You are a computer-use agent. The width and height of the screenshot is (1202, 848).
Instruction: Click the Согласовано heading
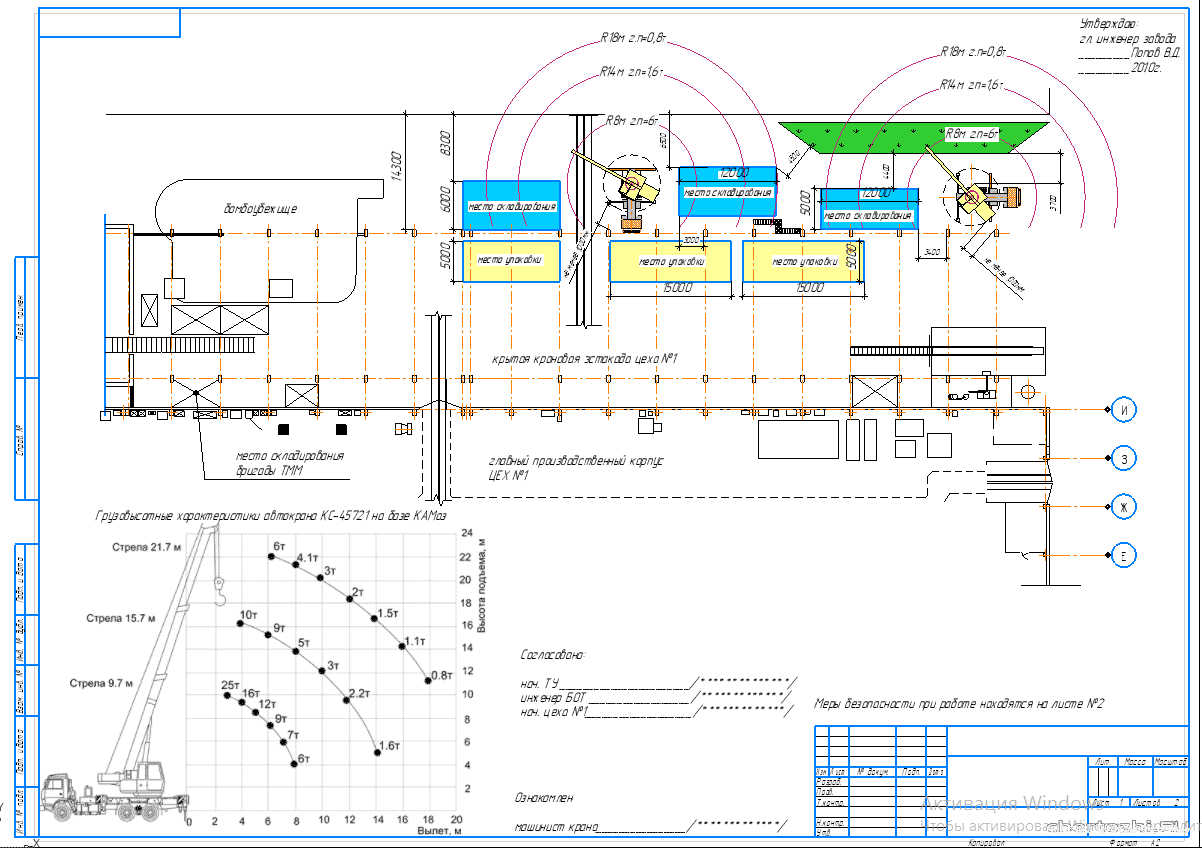(x=551, y=656)
